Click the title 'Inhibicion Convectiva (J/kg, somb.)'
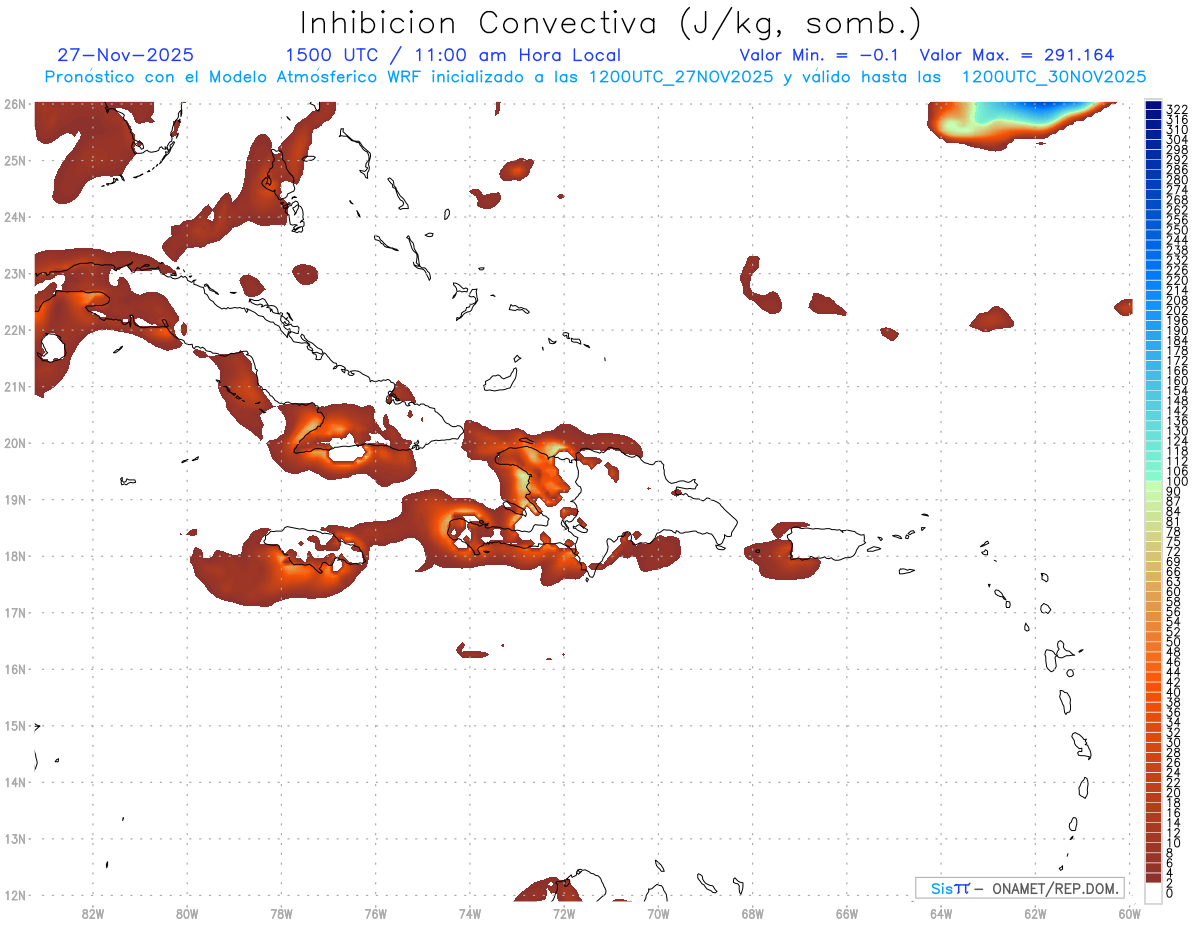 tap(611, 23)
